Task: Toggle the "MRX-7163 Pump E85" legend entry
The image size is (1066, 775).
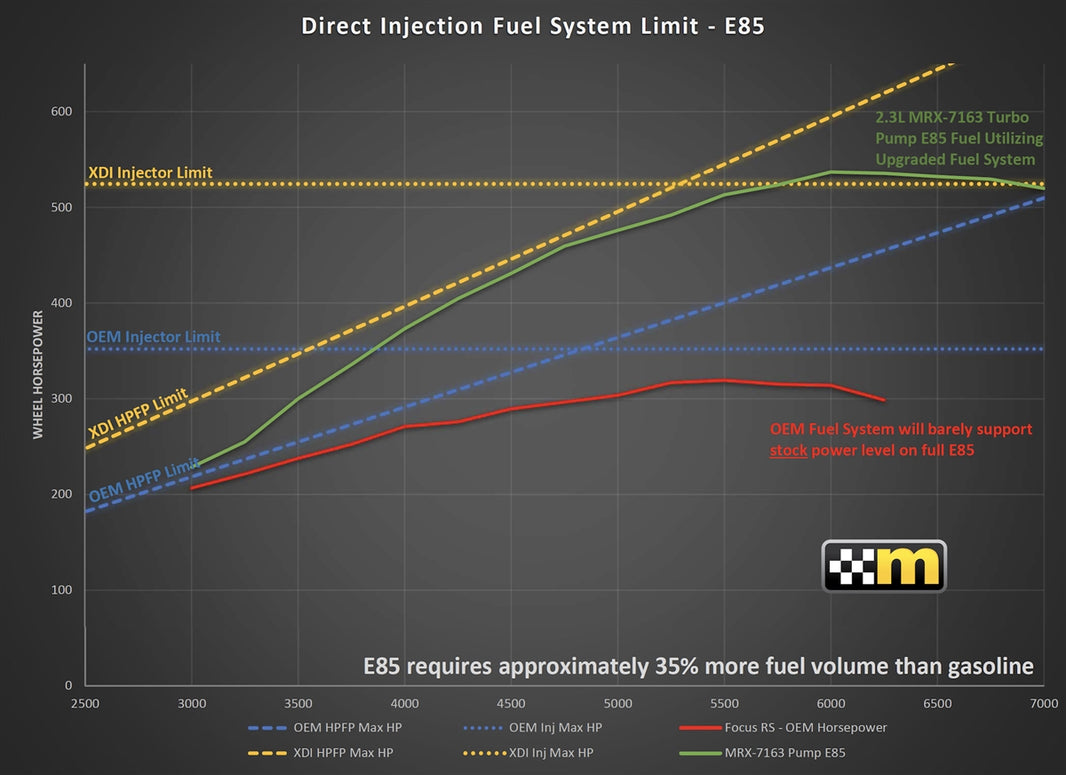Action: [763, 753]
